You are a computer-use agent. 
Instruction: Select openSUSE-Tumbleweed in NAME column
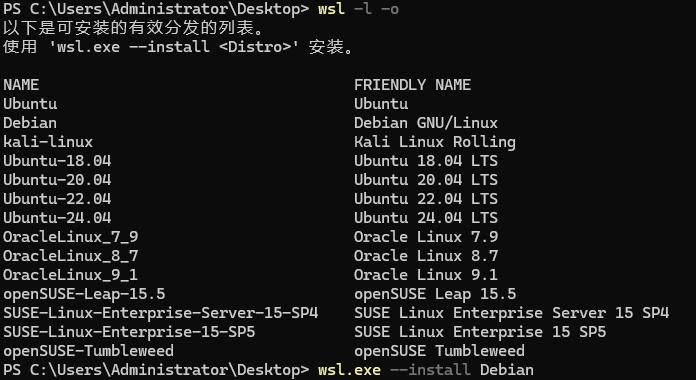pyautogui.click(x=88, y=351)
